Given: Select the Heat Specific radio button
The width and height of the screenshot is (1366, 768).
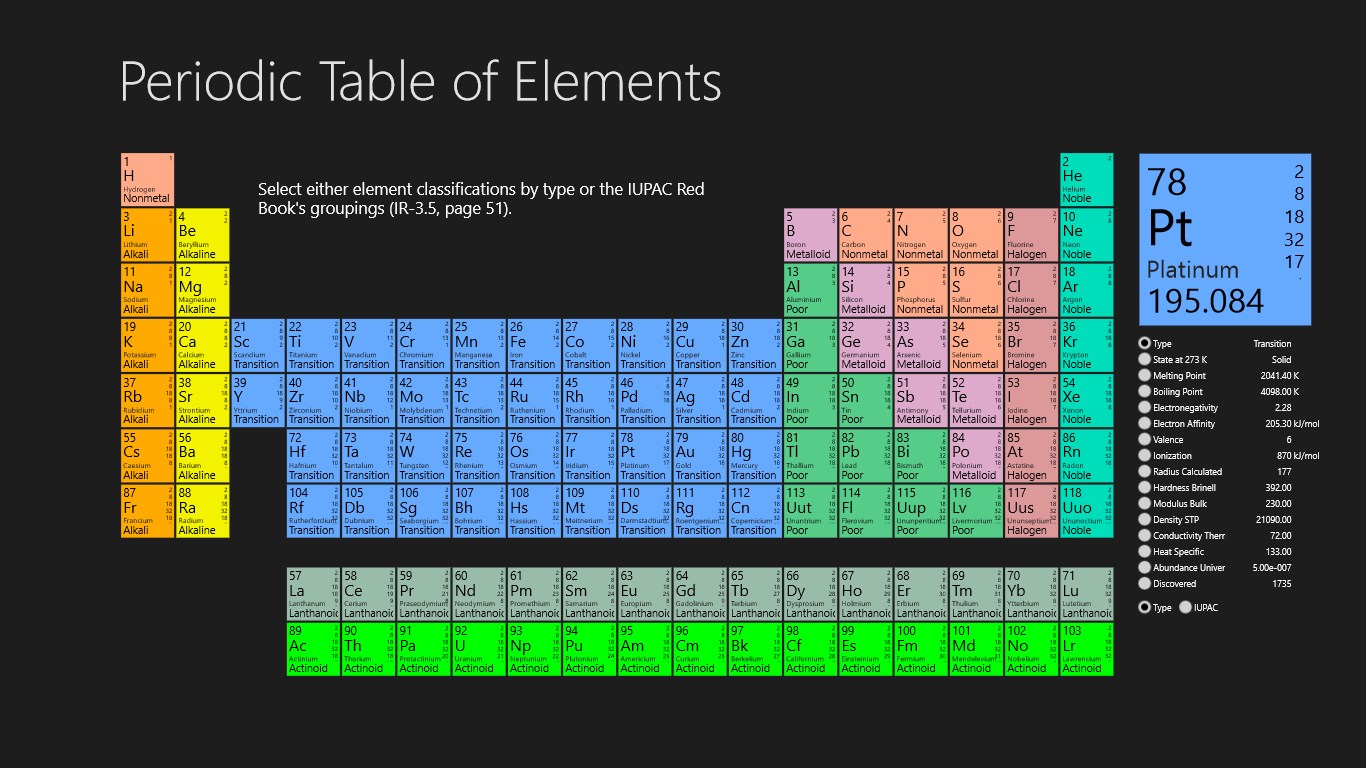Looking at the screenshot, I should coord(1145,551).
